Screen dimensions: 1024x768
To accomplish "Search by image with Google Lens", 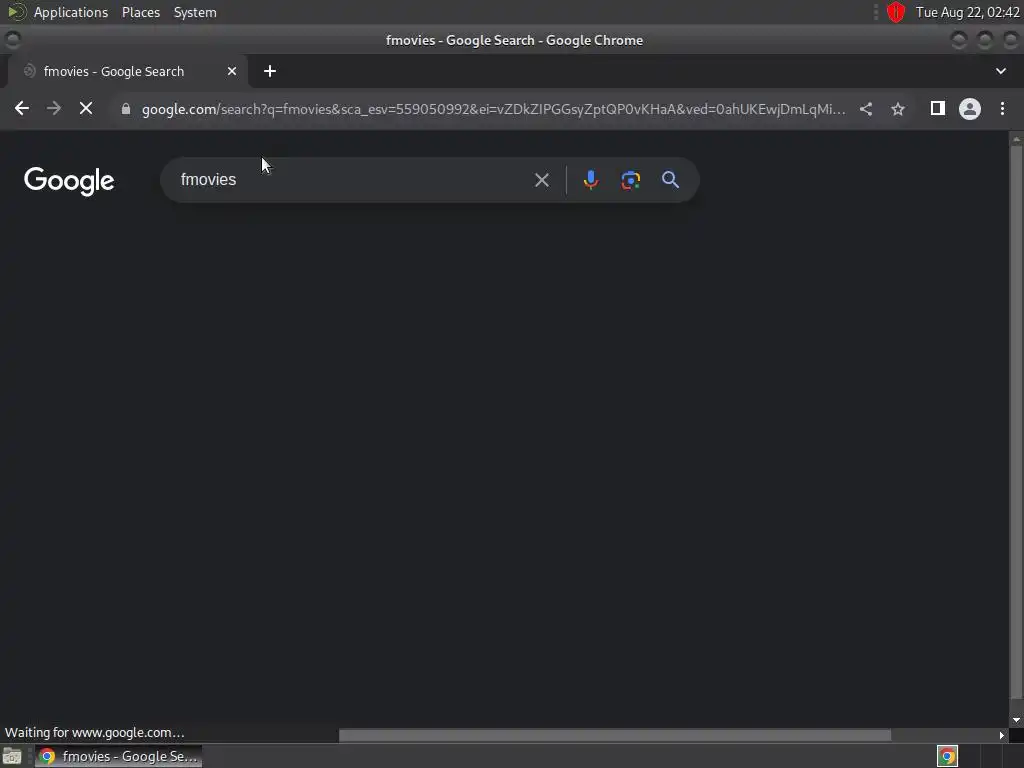I will 630,180.
